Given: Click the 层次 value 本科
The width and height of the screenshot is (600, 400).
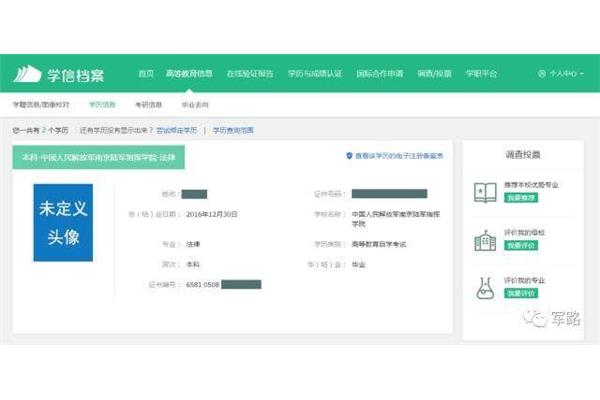Looking at the screenshot, I should pyautogui.click(x=193, y=264).
